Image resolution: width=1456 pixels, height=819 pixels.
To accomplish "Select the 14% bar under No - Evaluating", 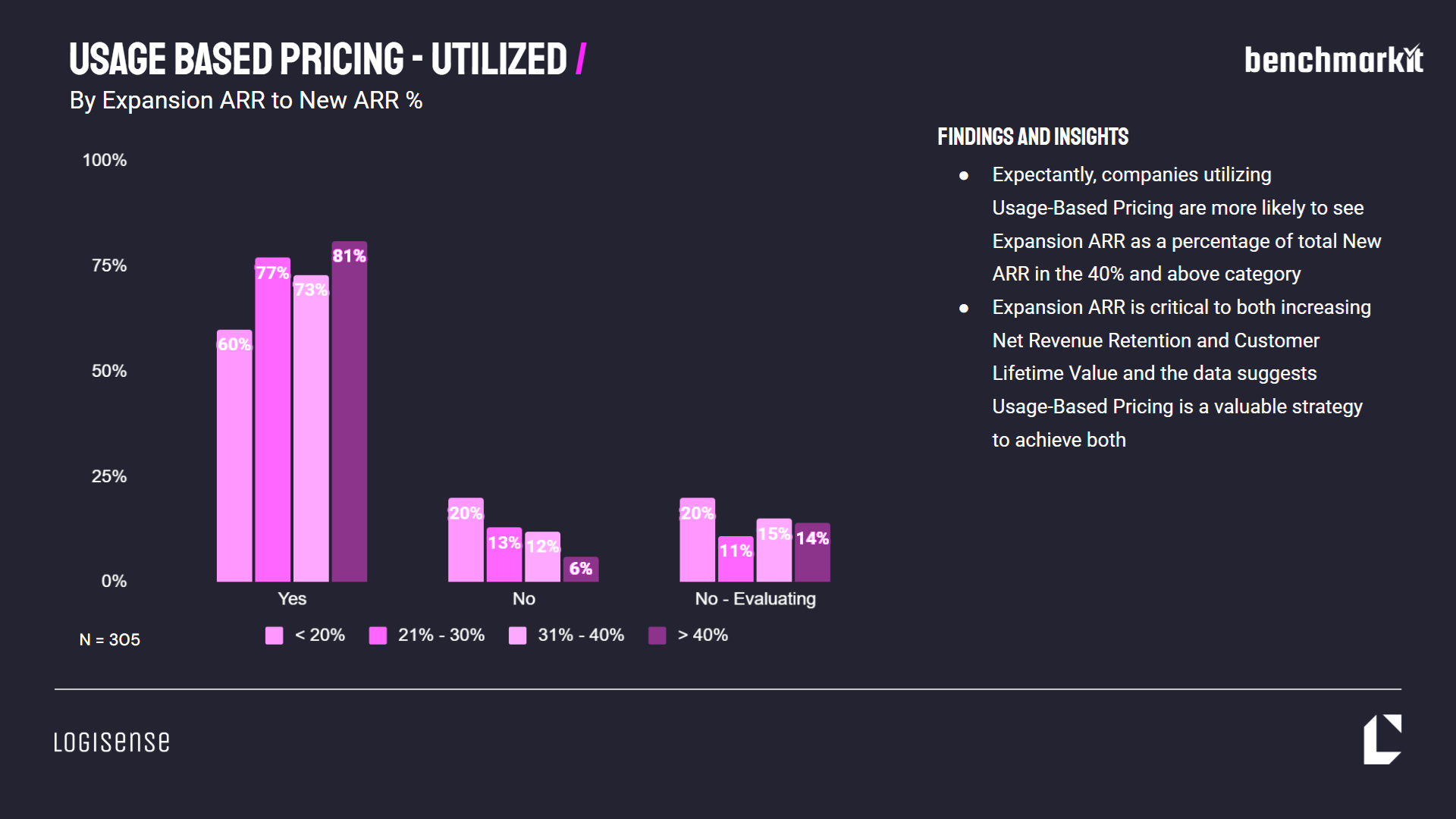I will (x=812, y=553).
